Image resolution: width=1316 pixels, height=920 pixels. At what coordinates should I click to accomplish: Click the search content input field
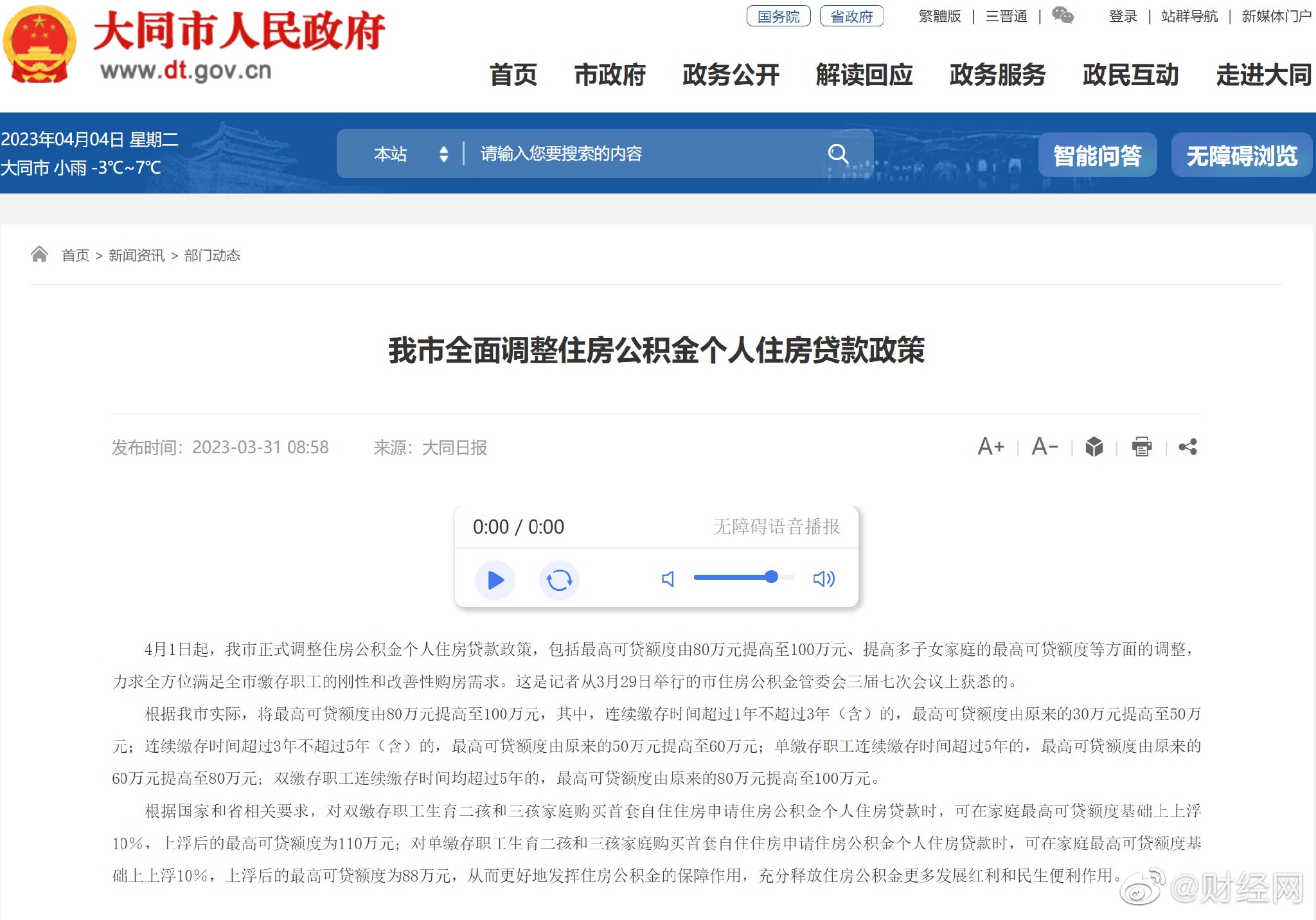tap(643, 154)
